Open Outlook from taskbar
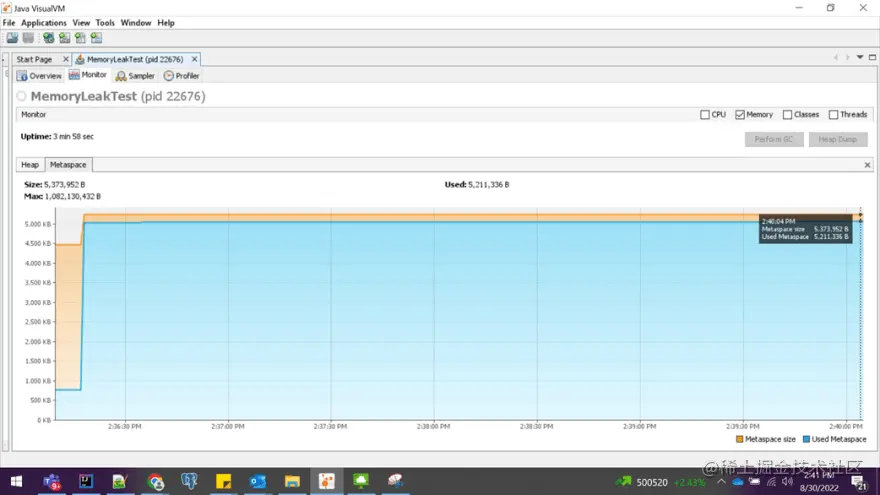This screenshot has width=880, height=495. 258,482
